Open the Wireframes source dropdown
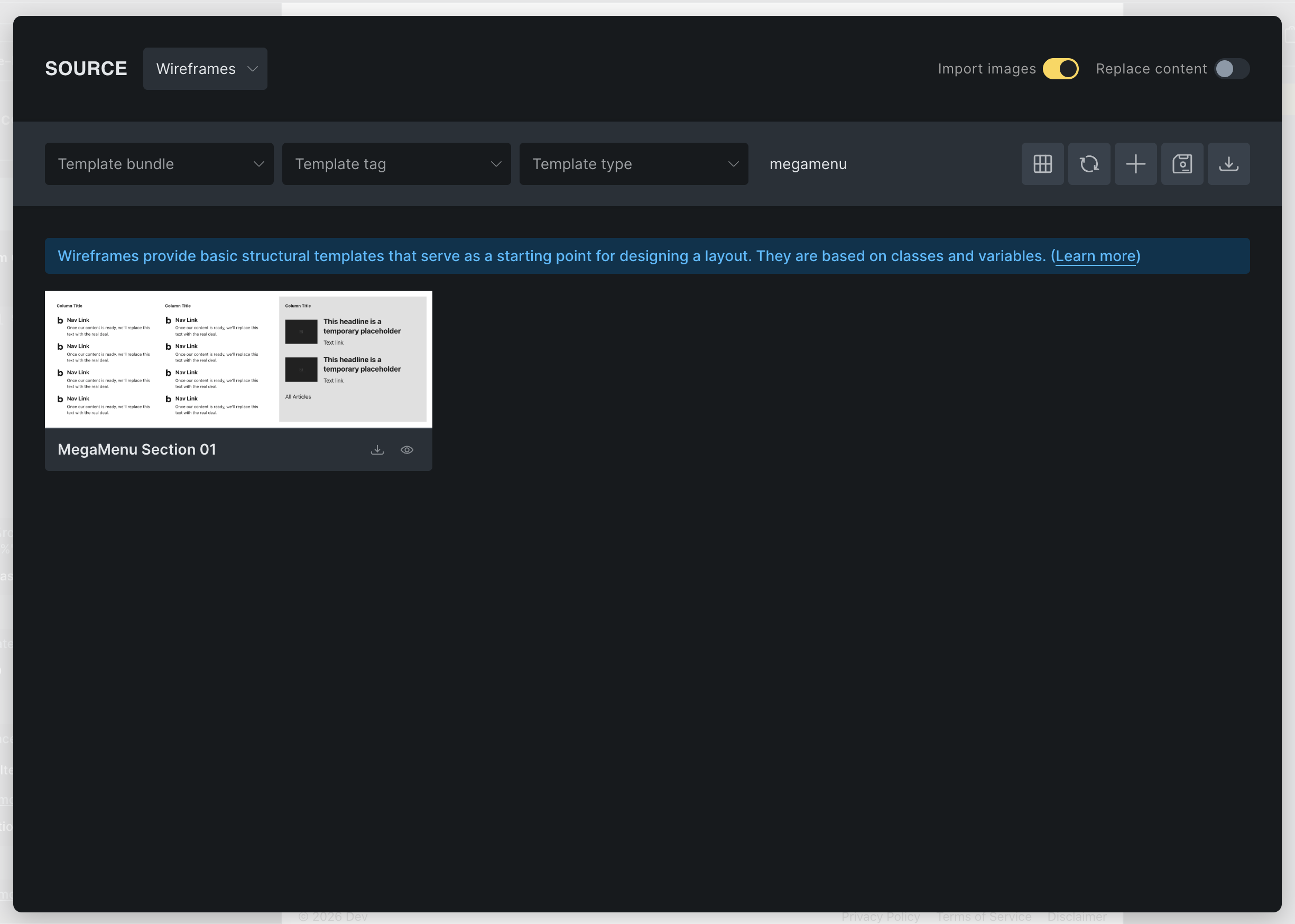 pos(205,69)
